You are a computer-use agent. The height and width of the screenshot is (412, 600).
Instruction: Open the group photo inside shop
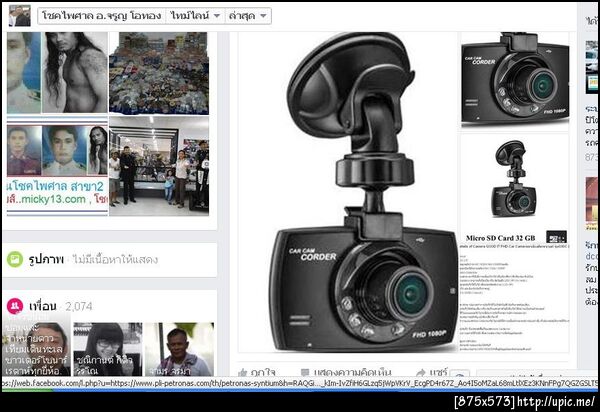click(159, 166)
